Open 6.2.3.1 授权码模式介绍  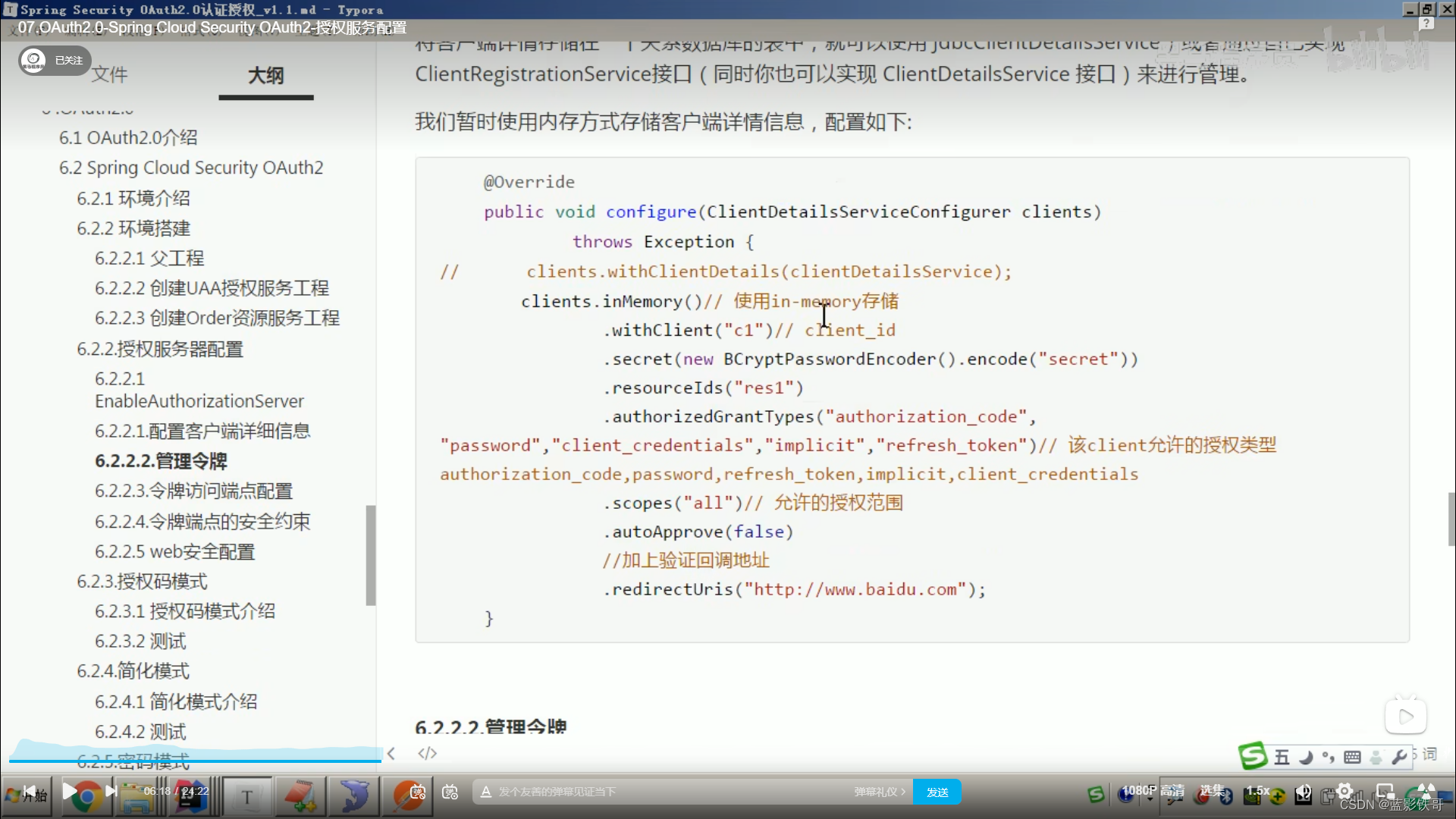(x=185, y=611)
